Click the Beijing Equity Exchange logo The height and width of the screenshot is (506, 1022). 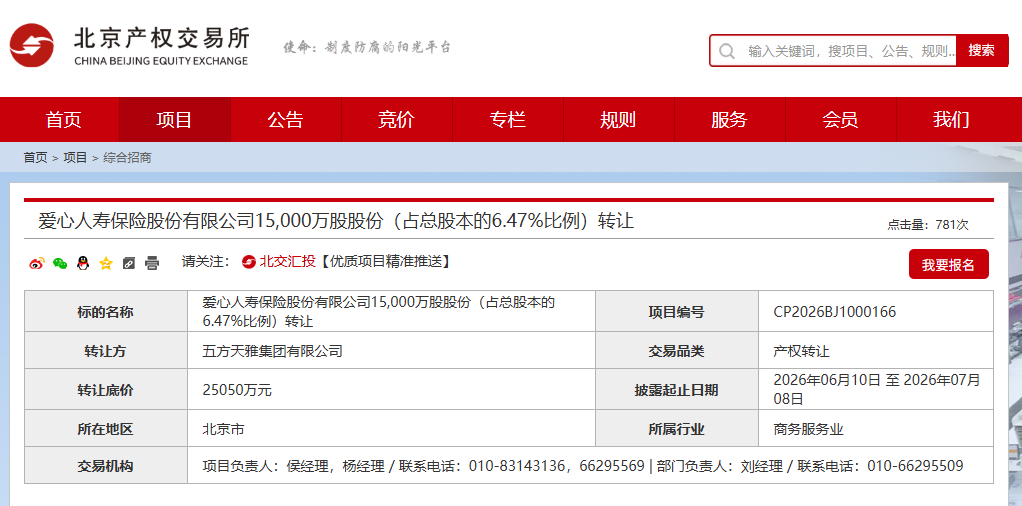tap(129, 45)
